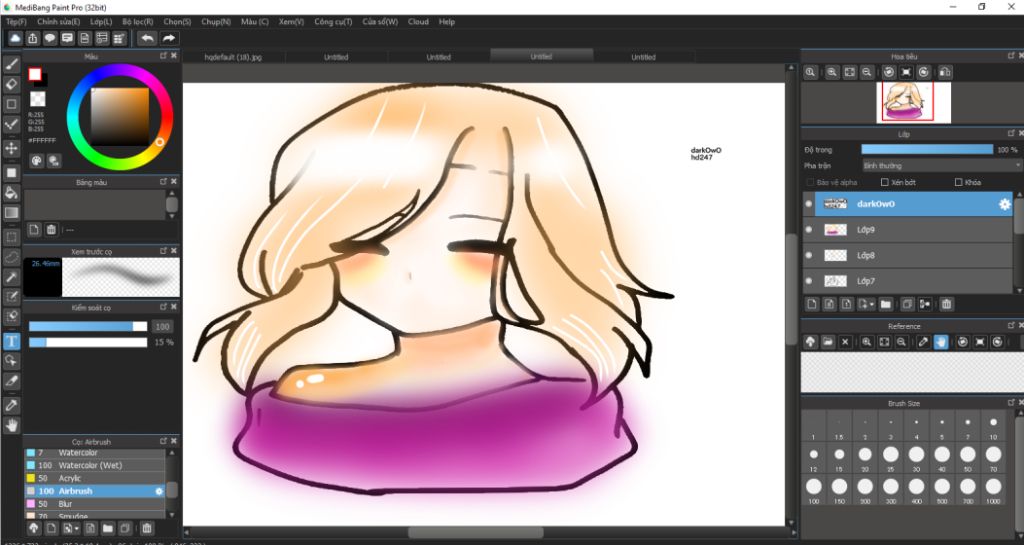Click the brush size slider showing 100
1024x545 pixels.
[x=88, y=326]
